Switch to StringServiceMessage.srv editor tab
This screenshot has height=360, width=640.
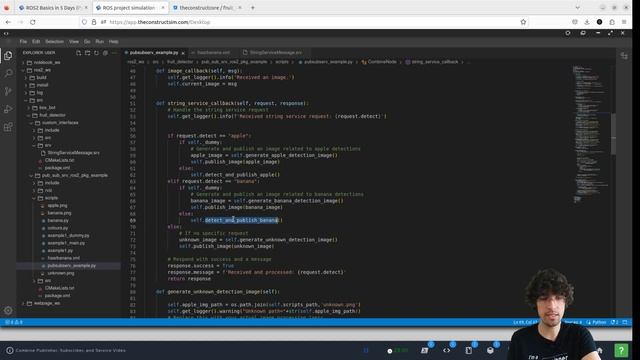[276, 53]
